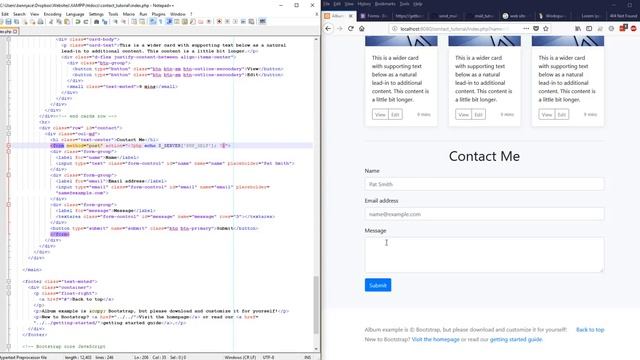Toggle indent guide in Notepad++ toolbar
Image resolution: width=640 pixels, height=360 pixels.
(169, 21)
